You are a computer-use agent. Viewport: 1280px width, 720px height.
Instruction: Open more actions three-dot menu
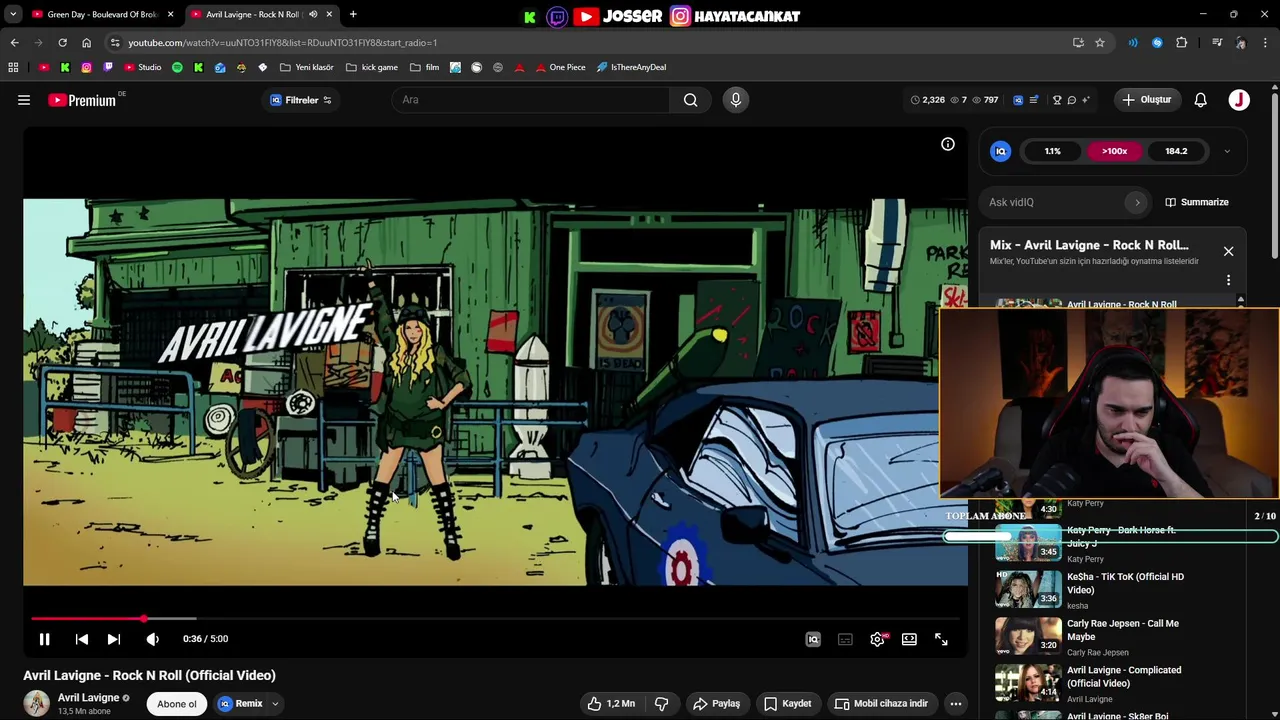click(x=955, y=704)
